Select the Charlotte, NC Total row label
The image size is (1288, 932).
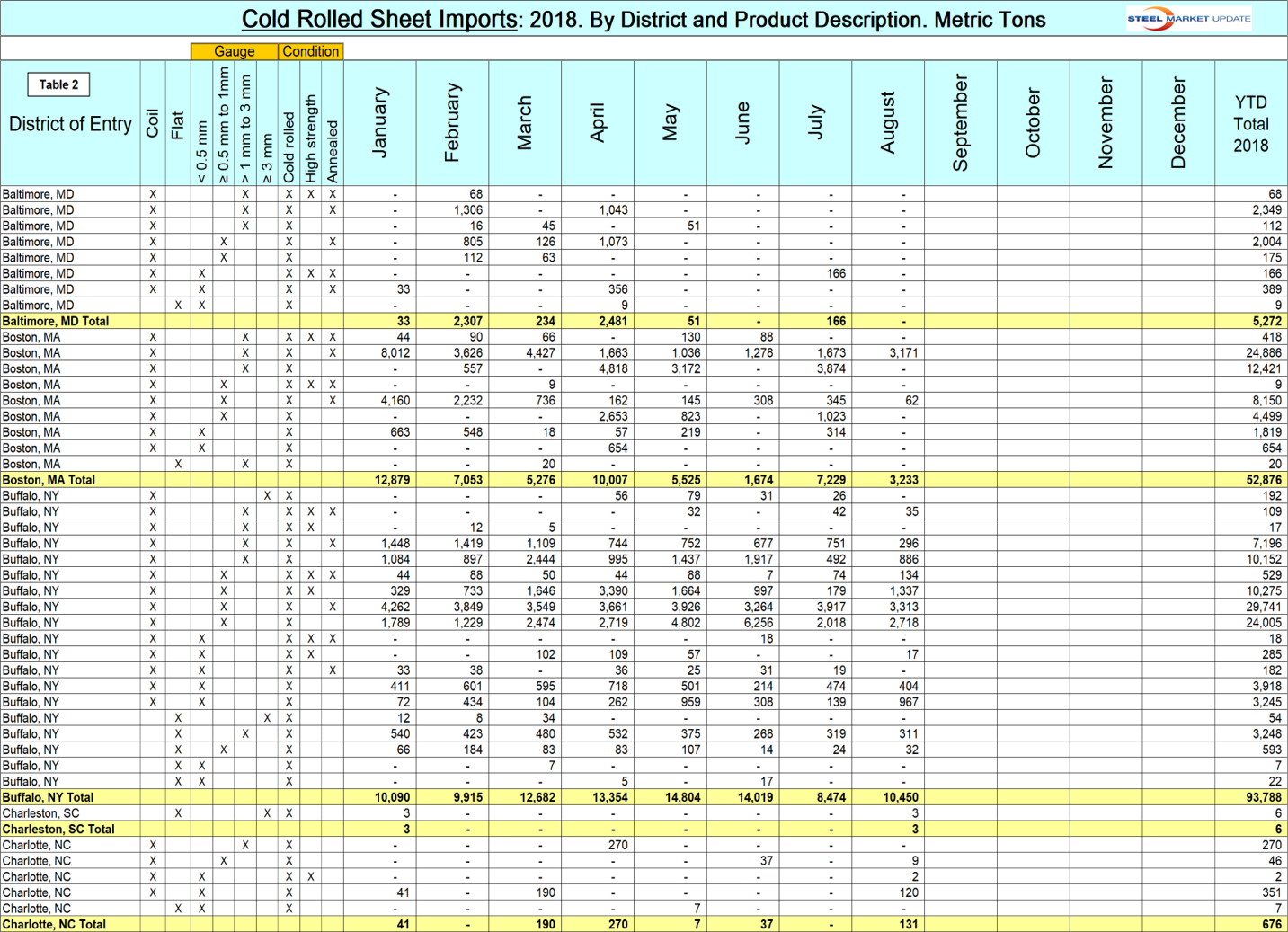coord(54,924)
